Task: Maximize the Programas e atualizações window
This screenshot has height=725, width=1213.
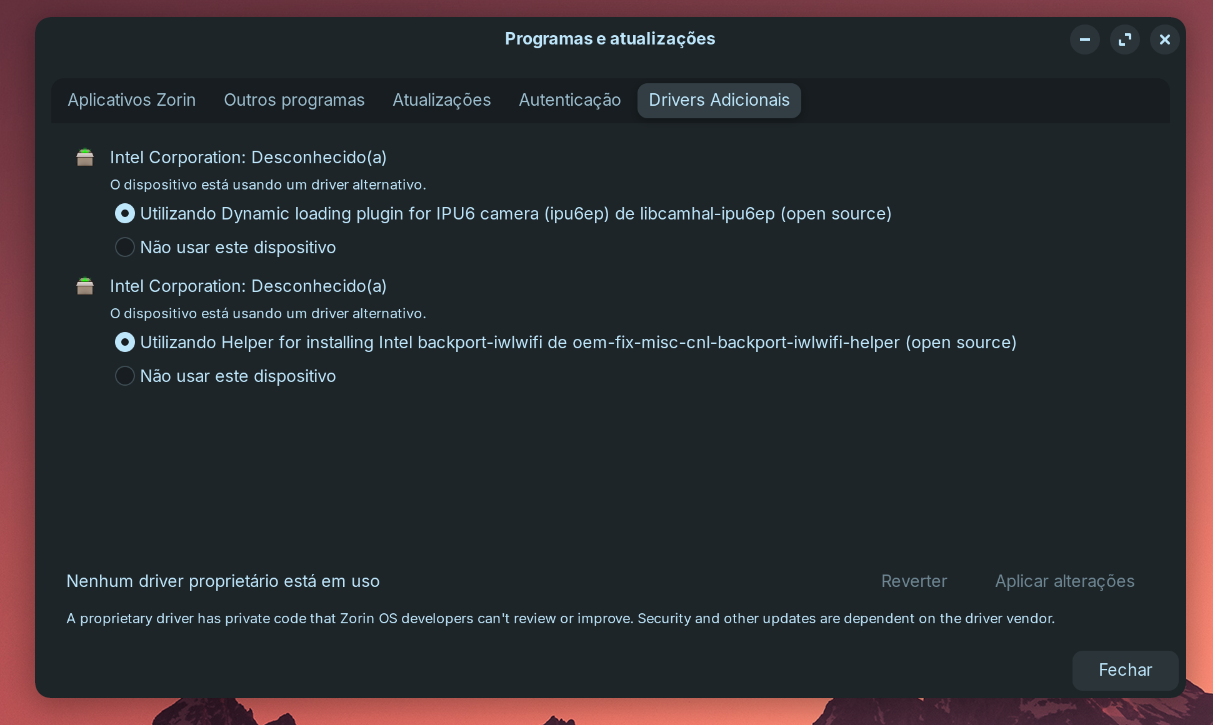Action: click(x=1125, y=39)
